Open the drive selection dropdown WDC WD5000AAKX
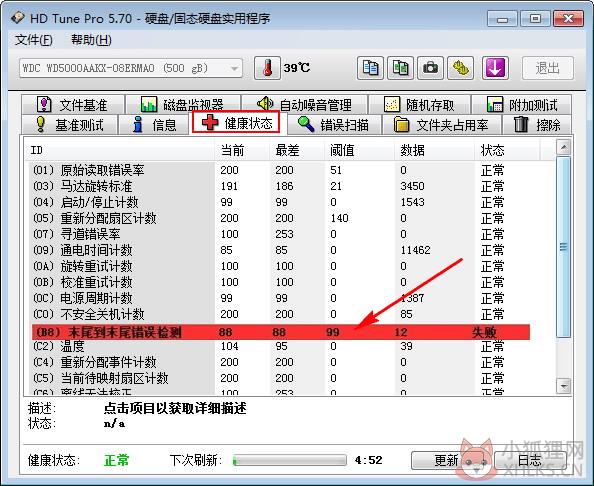The width and height of the screenshot is (594, 486). click(x=131, y=68)
